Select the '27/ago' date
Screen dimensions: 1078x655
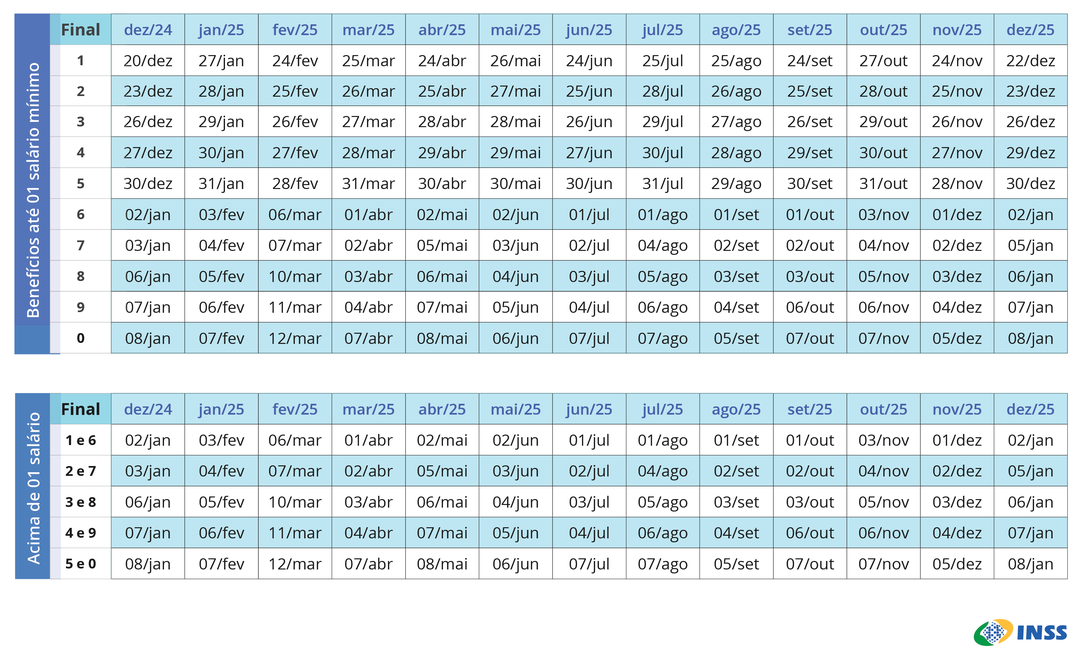(736, 122)
